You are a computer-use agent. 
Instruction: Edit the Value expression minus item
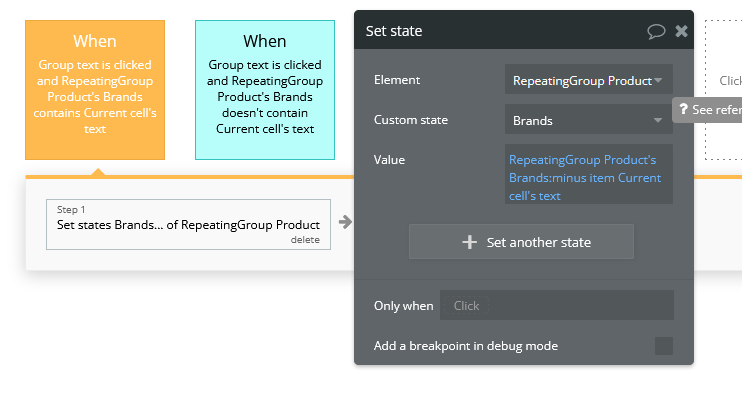coord(588,177)
